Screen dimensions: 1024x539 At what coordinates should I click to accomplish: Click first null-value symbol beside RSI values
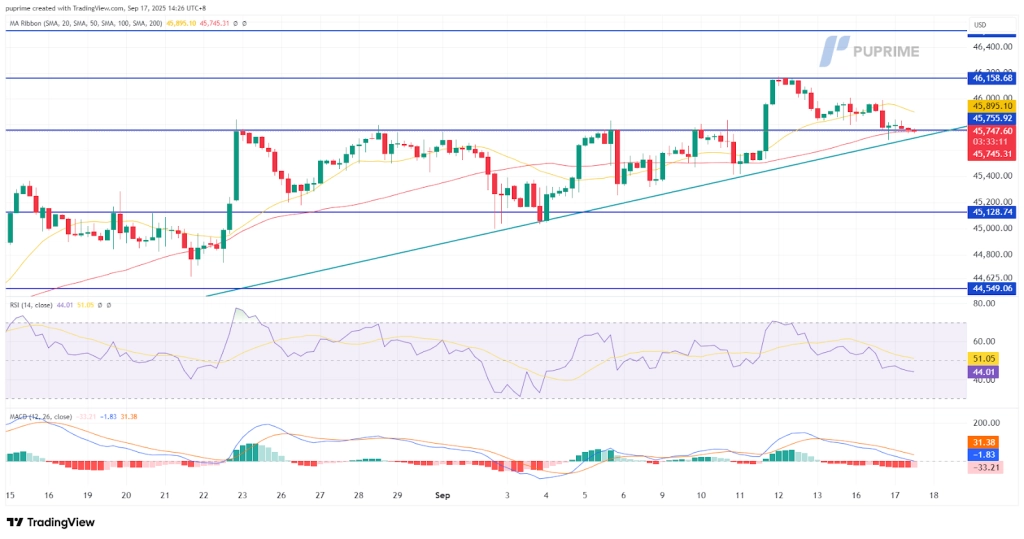point(100,305)
